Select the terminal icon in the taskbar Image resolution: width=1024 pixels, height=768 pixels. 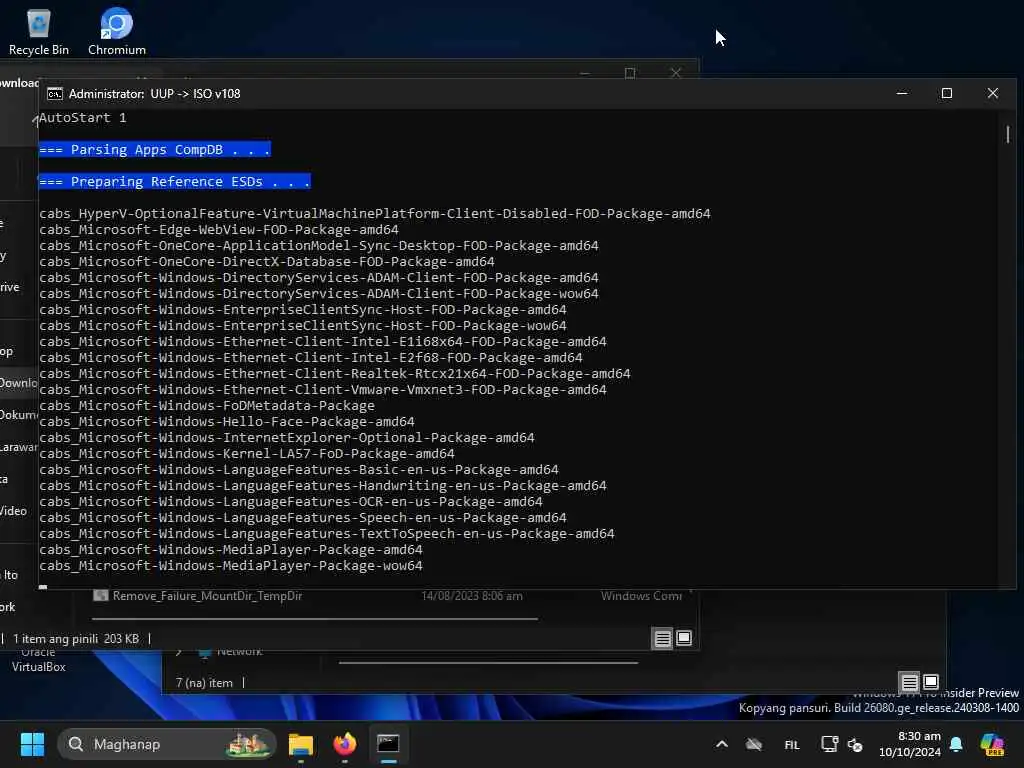[389, 744]
